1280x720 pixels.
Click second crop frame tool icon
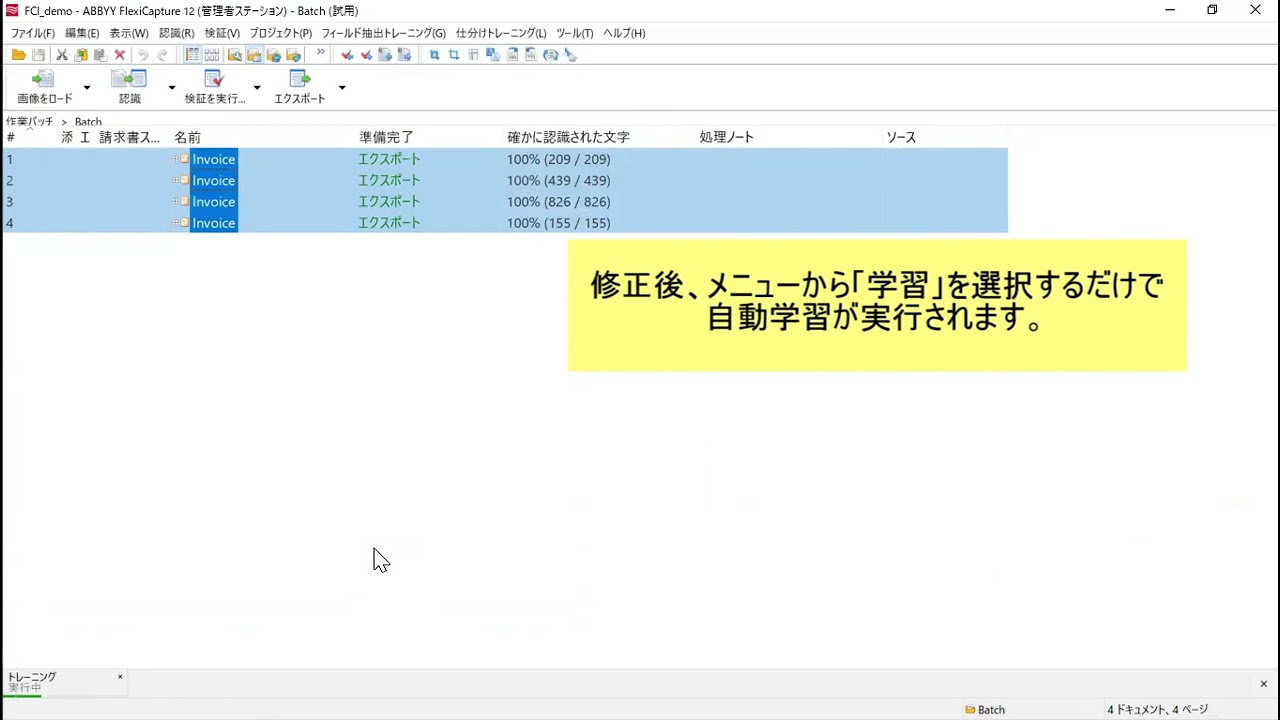pyautogui.click(x=454, y=55)
